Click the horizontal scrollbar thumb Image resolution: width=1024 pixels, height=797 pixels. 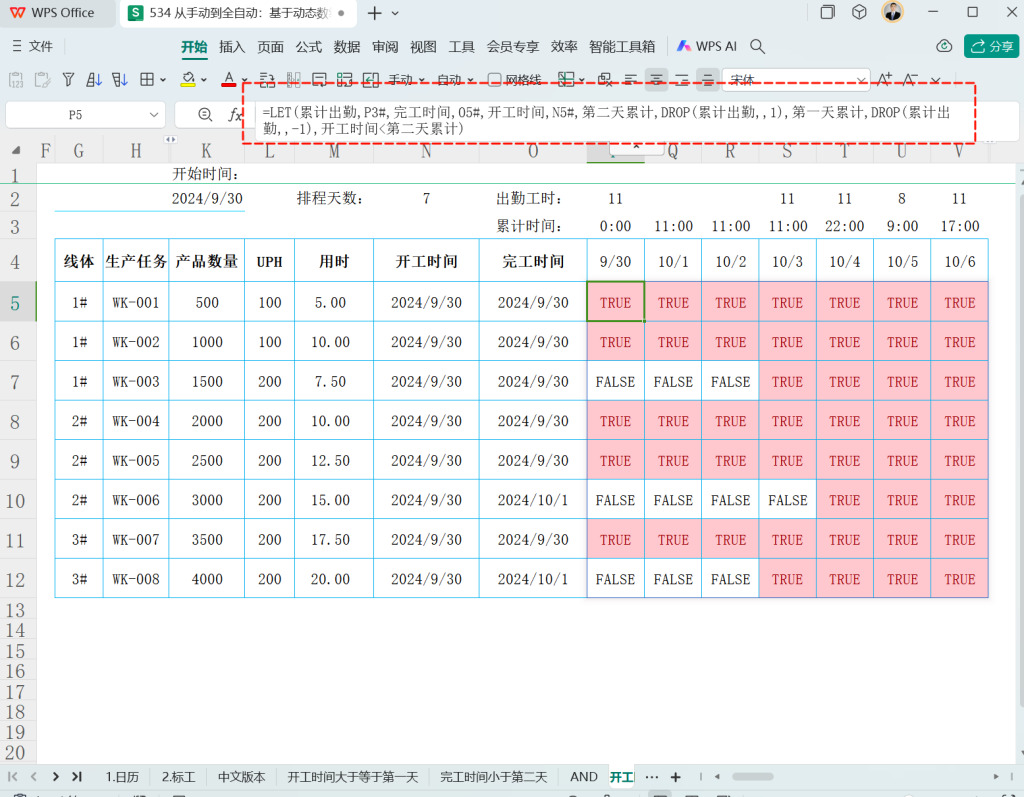[x=752, y=777]
